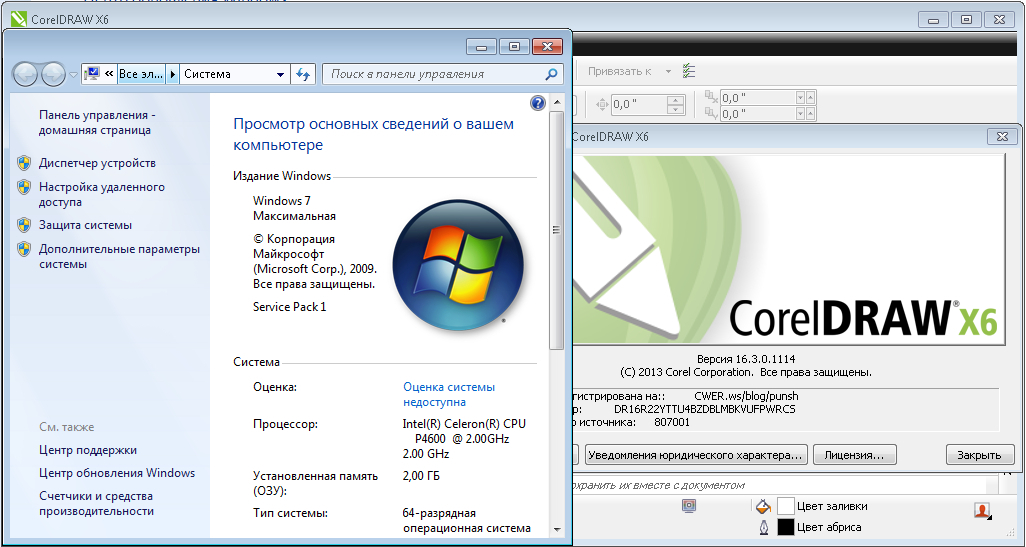This screenshot has width=1026, height=547.
Task: Click the 'Версия 16.3.0.1114' version text
Action: coord(746,359)
